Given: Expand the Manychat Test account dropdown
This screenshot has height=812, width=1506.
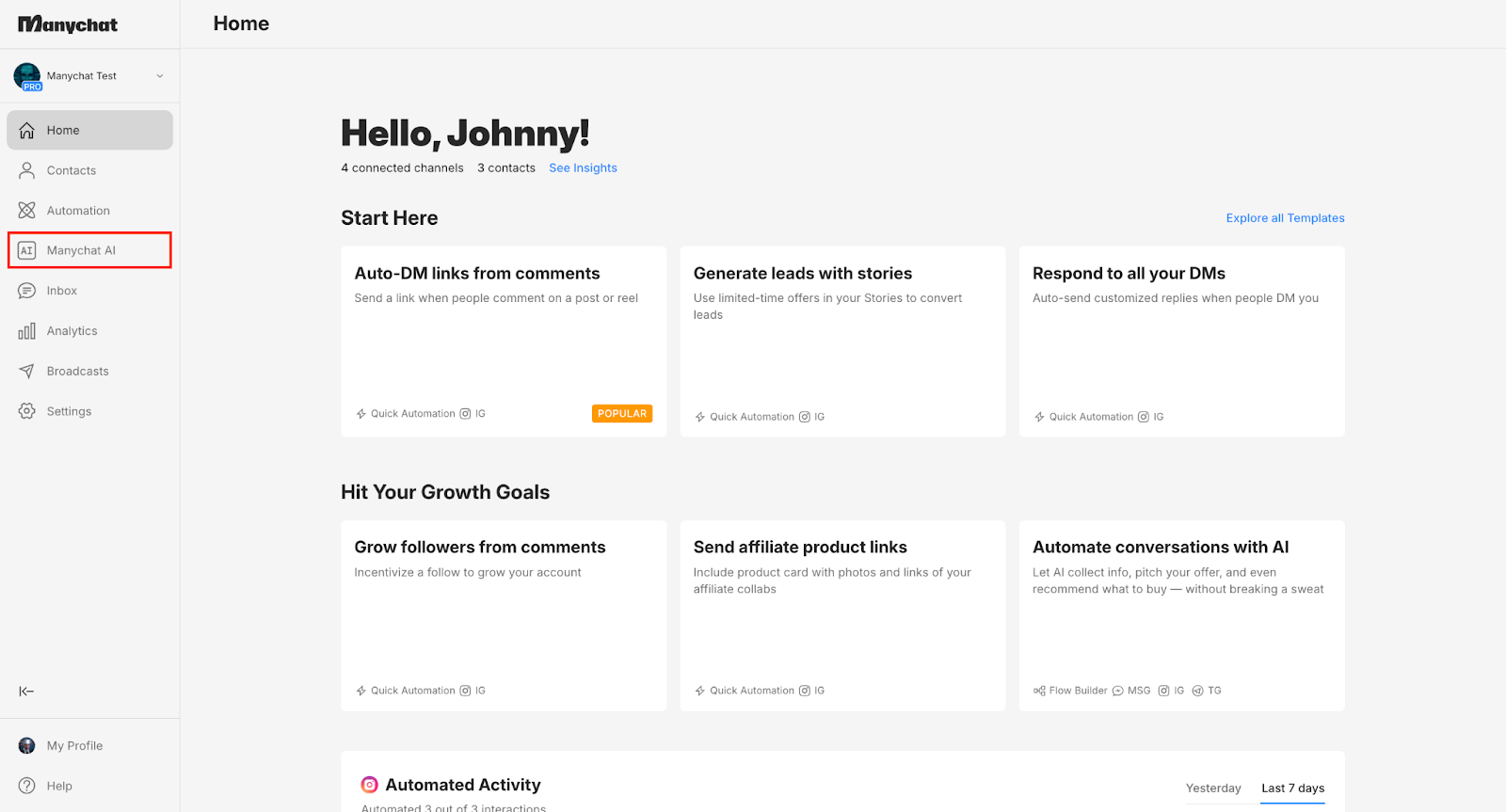Looking at the screenshot, I should (x=159, y=76).
